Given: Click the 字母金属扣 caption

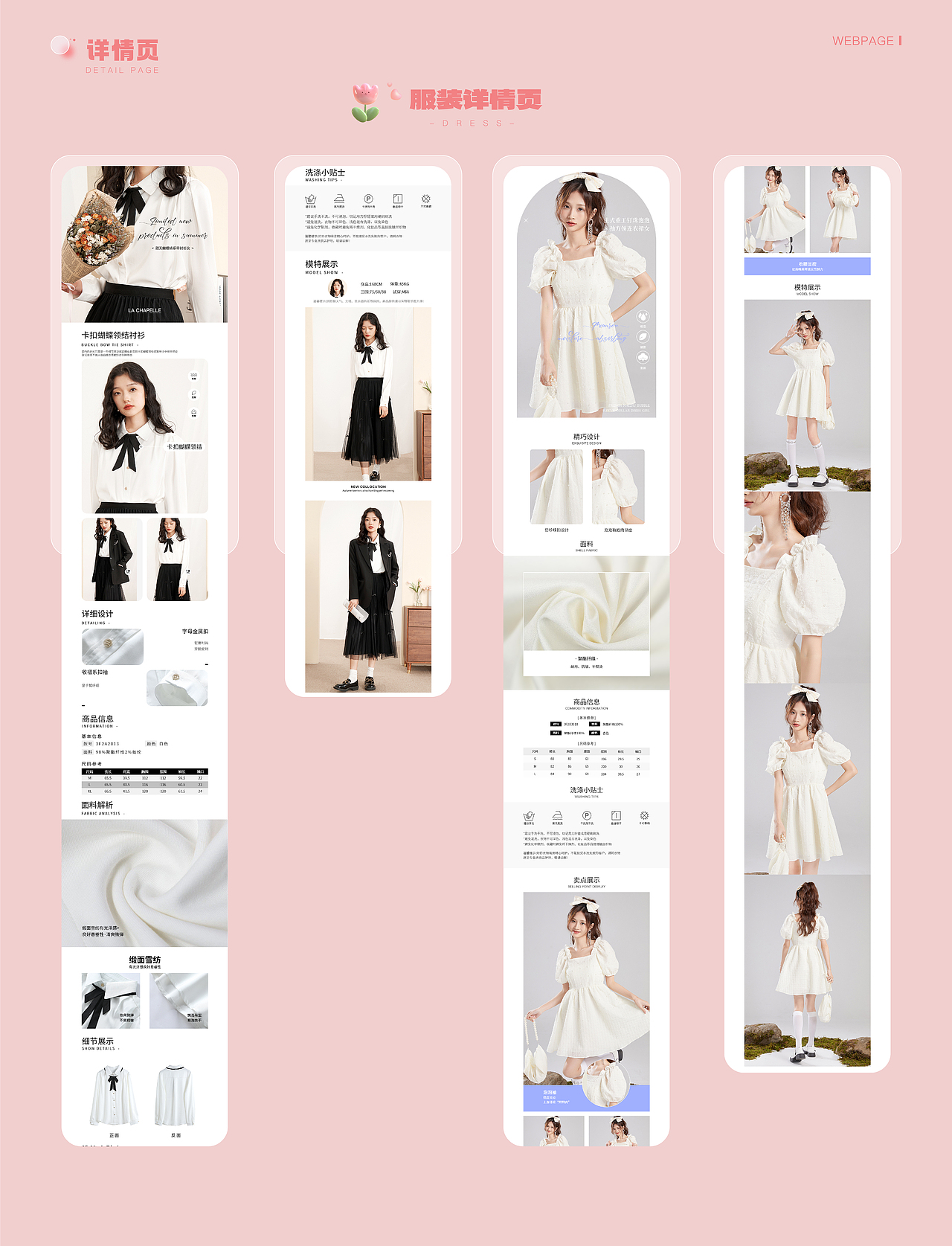Looking at the screenshot, I should (x=195, y=632).
